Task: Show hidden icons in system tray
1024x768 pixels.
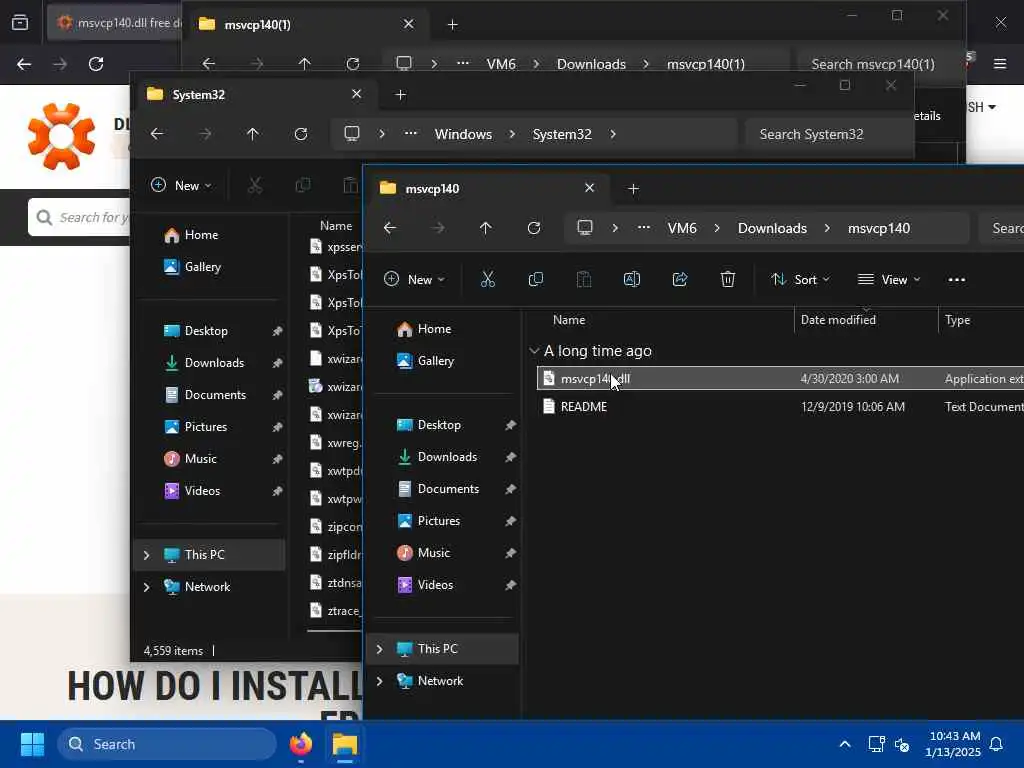Action: [844, 744]
